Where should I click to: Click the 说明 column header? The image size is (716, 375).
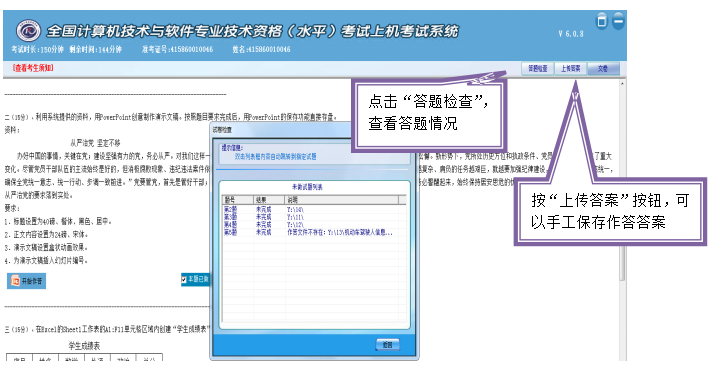(342, 200)
